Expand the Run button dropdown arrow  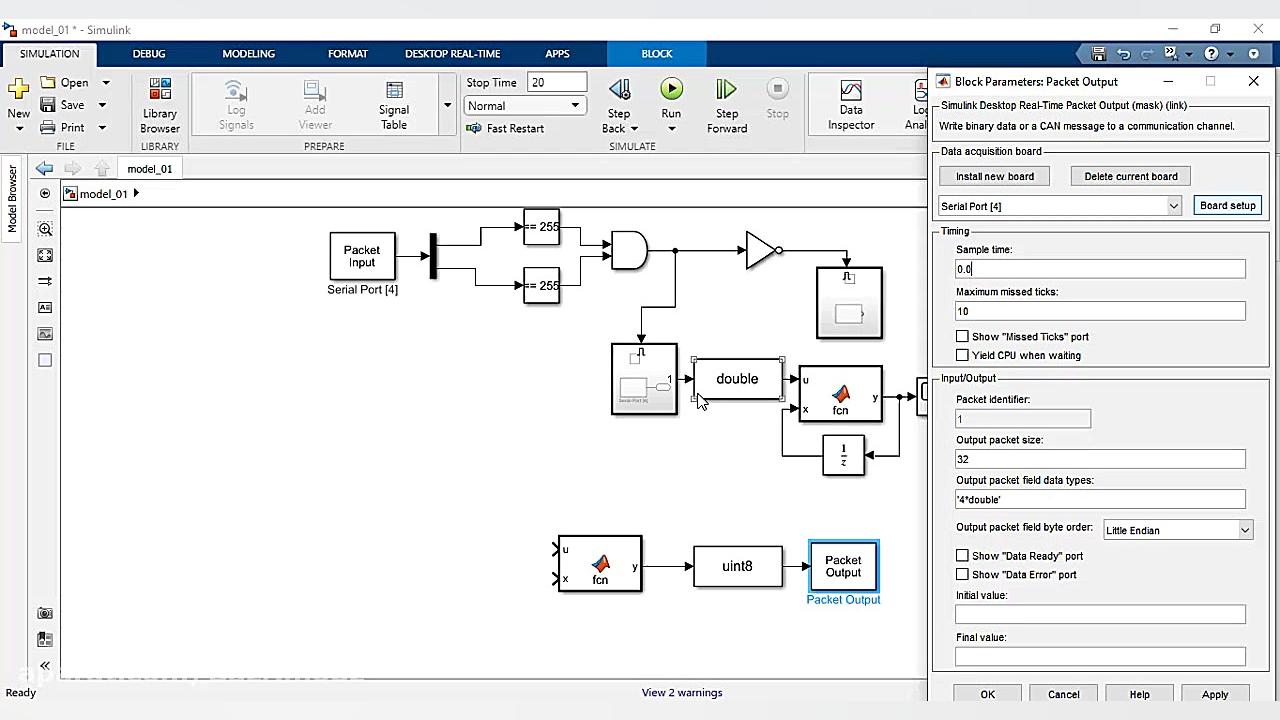(671, 129)
